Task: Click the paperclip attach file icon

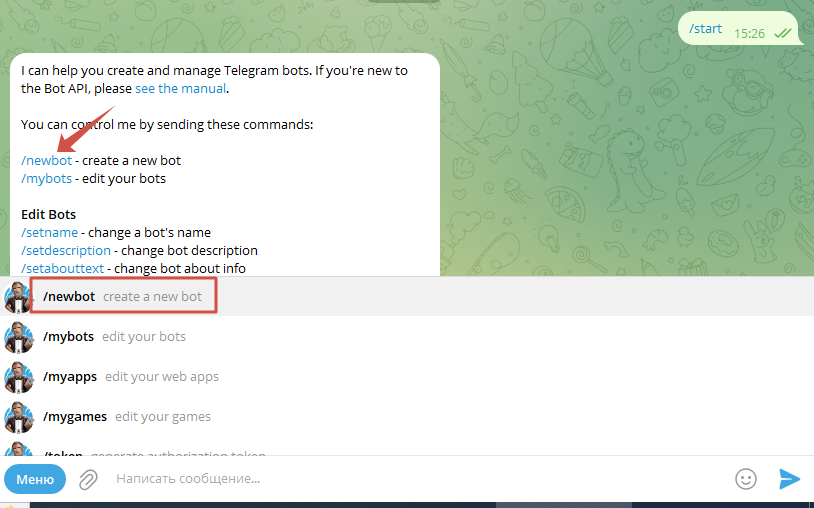Action: tap(88, 479)
